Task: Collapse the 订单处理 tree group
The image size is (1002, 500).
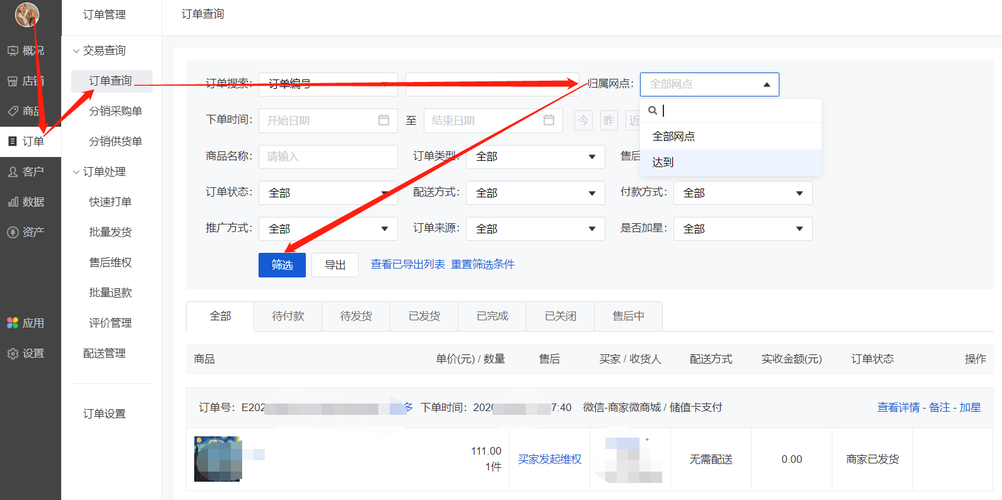Action: coord(77,171)
